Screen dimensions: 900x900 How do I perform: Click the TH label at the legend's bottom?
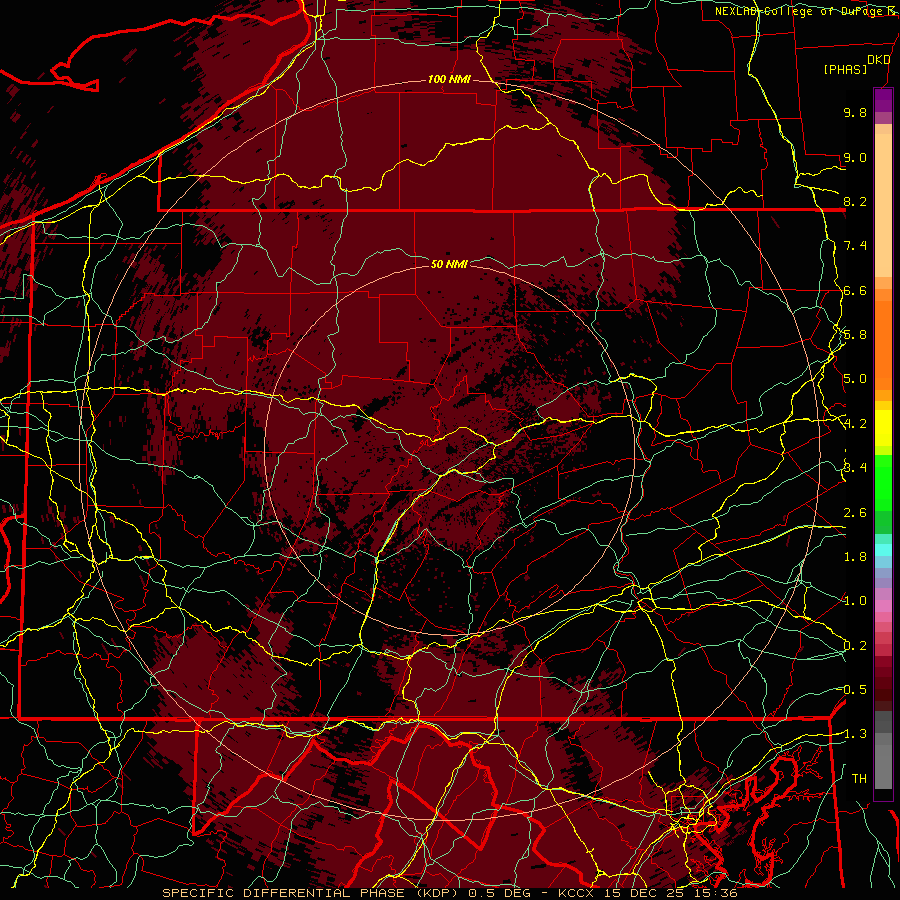tap(859, 779)
